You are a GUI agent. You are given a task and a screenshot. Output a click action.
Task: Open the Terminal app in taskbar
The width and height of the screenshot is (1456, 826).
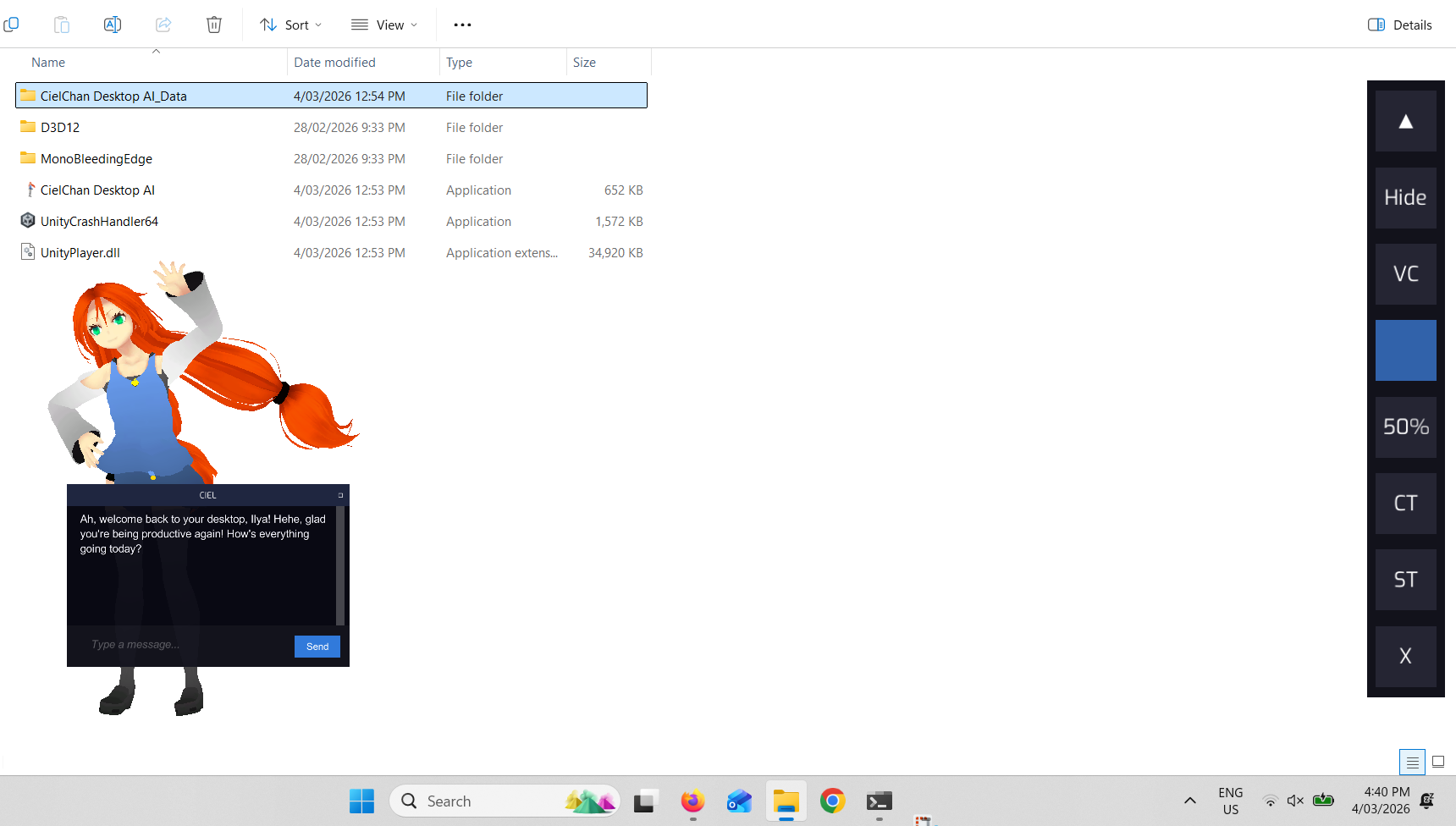pos(879,801)
